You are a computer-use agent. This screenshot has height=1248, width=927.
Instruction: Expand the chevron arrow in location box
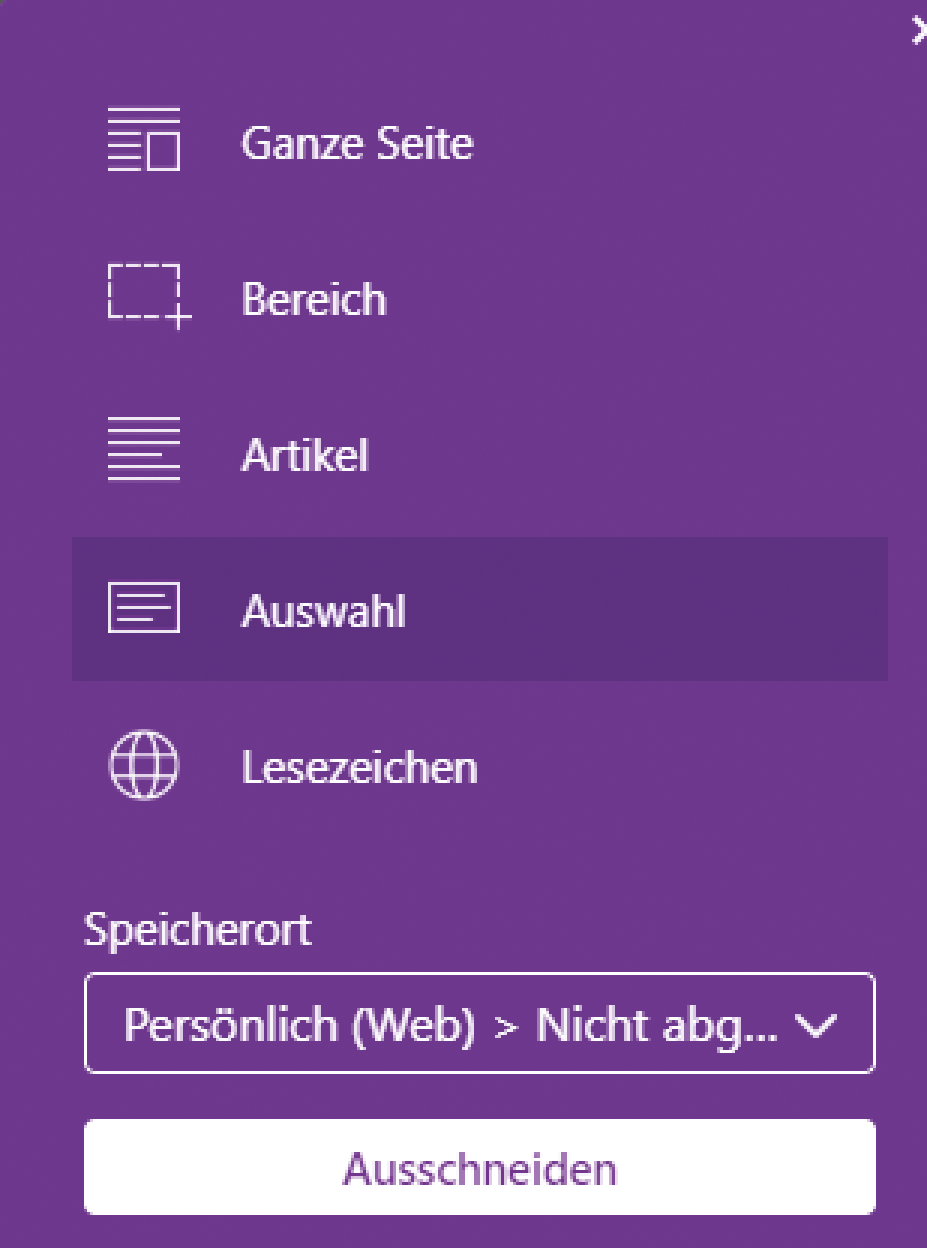816,1026
